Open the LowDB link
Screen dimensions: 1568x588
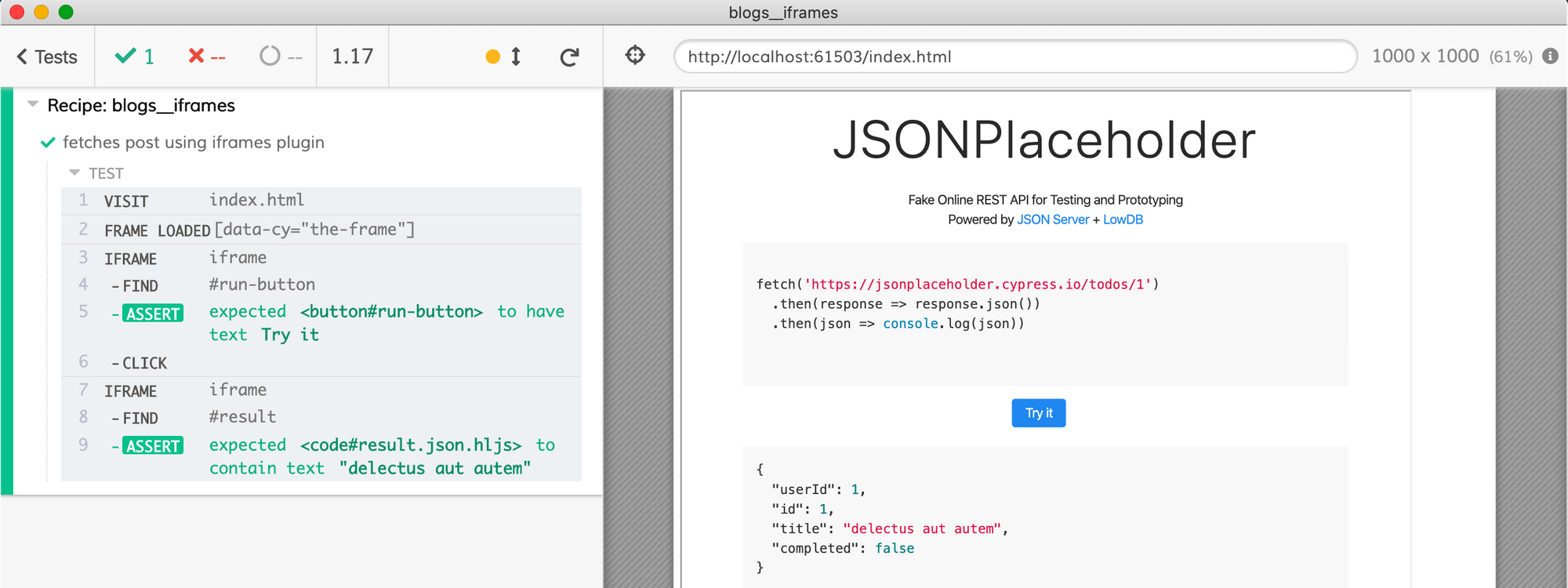click(1123, 220)
